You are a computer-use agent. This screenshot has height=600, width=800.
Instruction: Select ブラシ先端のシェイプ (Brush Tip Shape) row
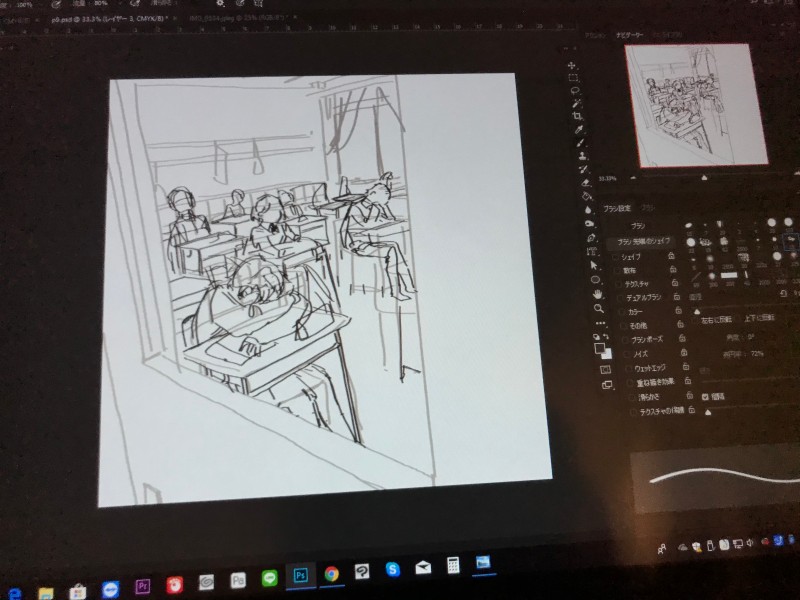[643, 241]
